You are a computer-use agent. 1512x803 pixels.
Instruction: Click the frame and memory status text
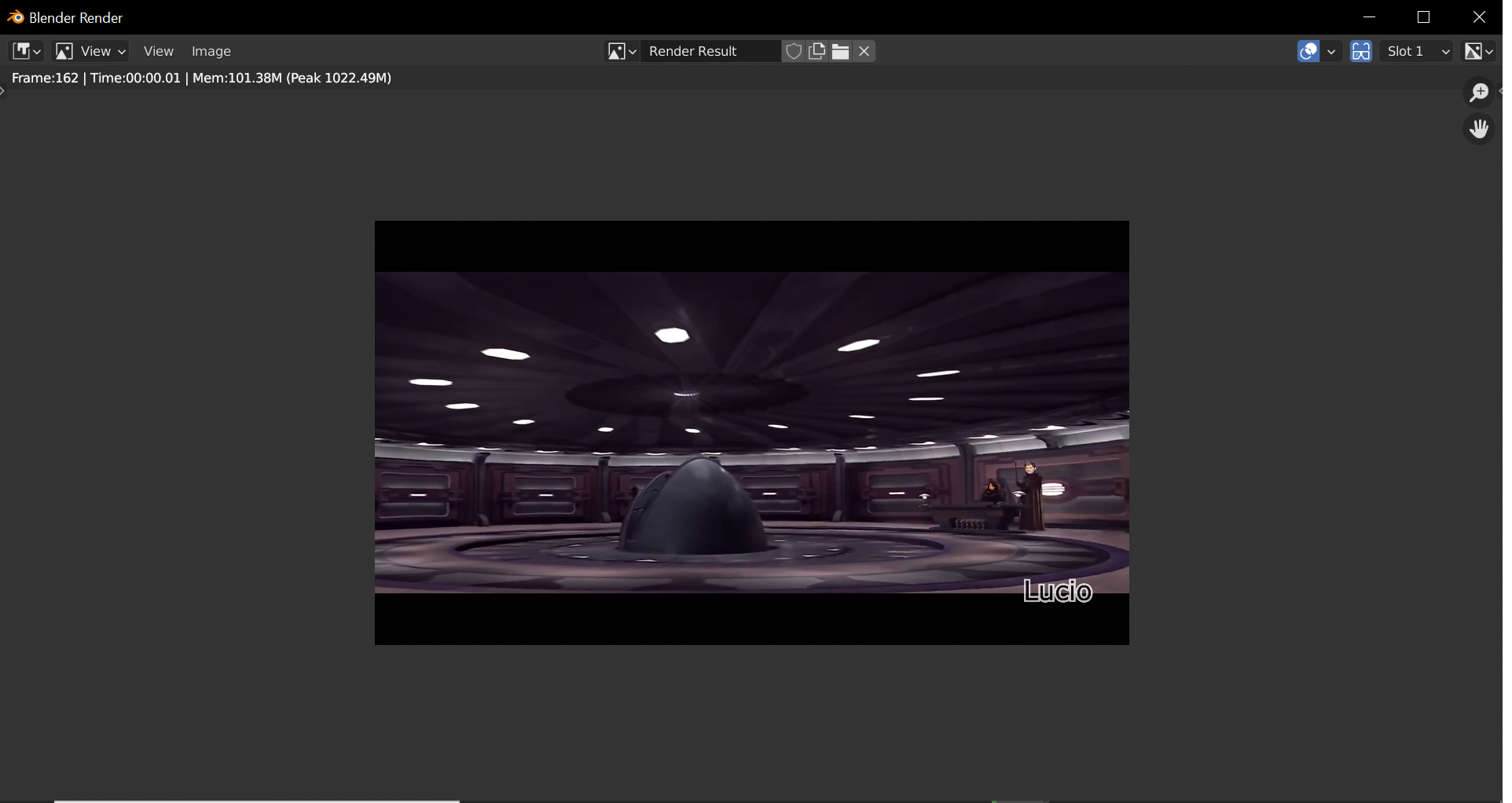(201, 78)
